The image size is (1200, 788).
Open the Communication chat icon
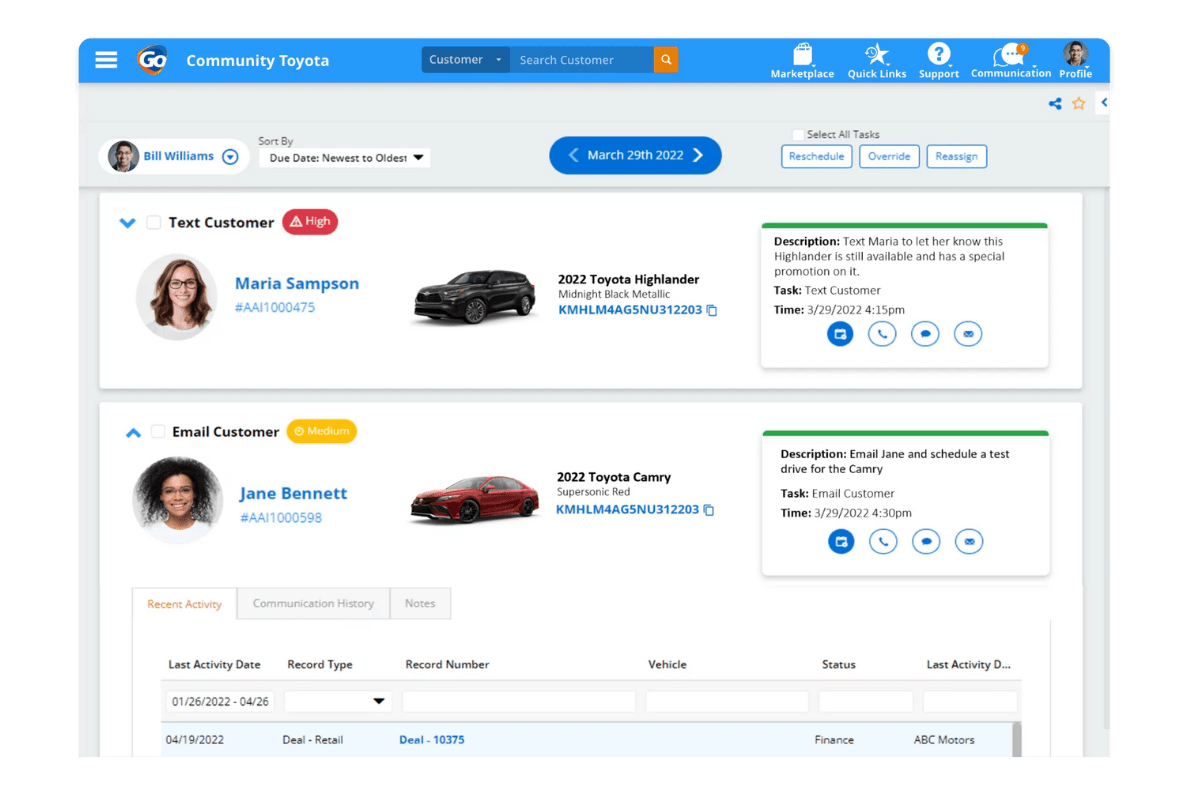point(1010,54)
